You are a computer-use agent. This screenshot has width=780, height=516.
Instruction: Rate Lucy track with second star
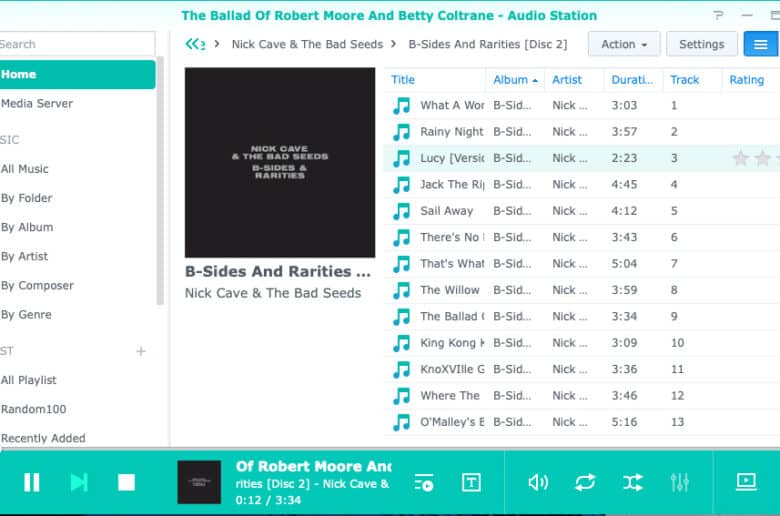(x=763, y=158)
